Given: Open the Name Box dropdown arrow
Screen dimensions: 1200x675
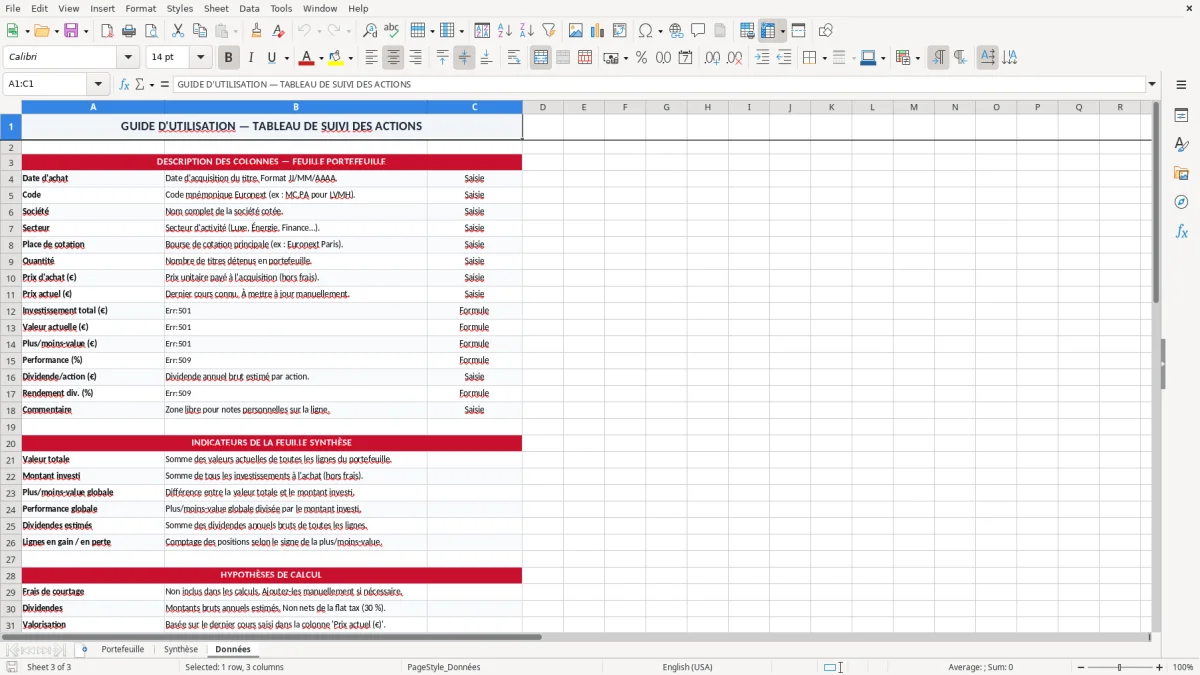Looking at the screenshot, I should [98, 85].
